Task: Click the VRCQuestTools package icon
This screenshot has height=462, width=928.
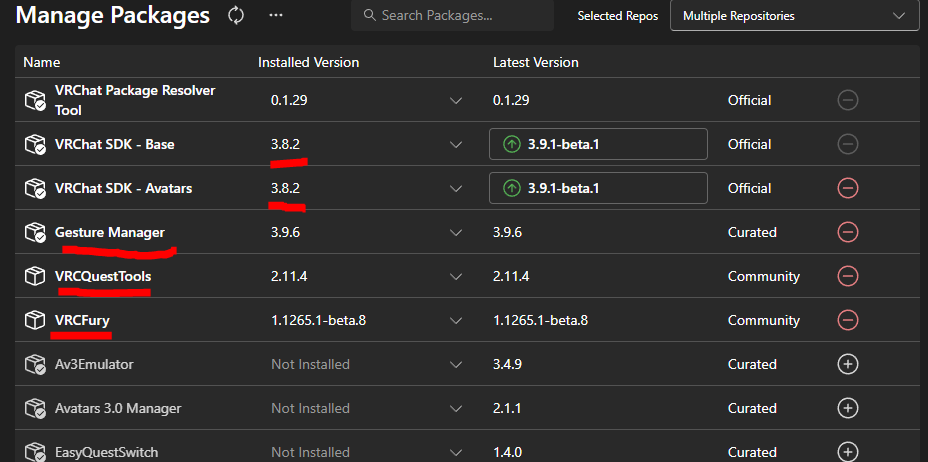Action: point(35,276)
